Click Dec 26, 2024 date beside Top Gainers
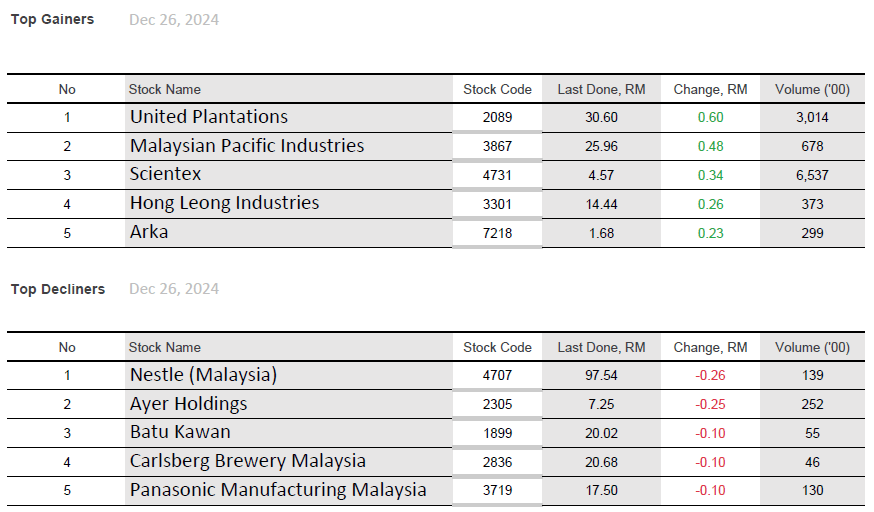The image size is (874, 512). point(174,20)
